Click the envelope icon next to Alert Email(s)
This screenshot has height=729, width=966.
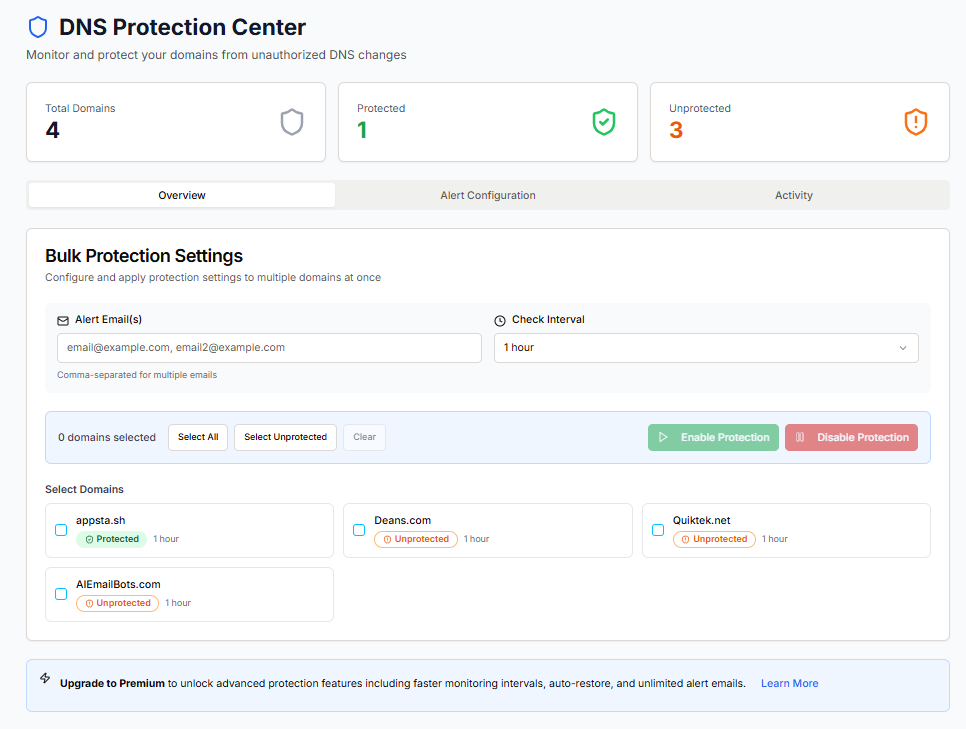click(63, 321)
